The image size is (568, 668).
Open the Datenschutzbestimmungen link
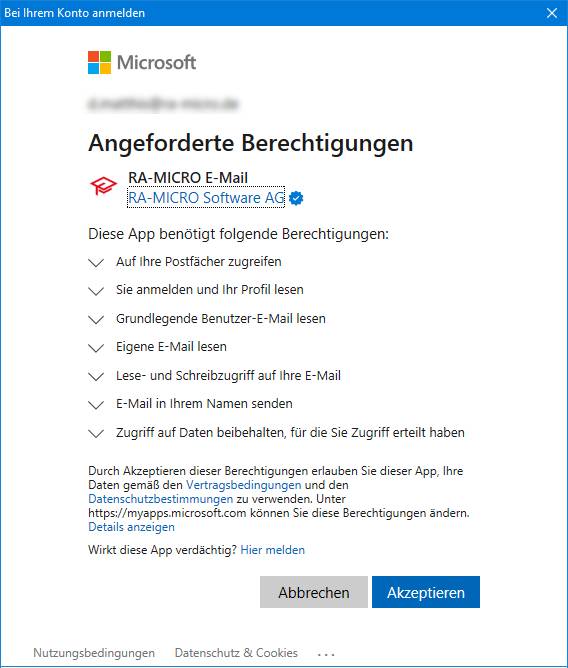click(x=161, y=498)
